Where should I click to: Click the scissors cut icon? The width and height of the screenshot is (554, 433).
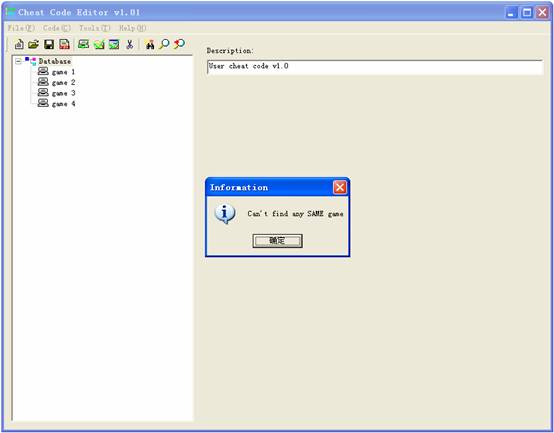(130, 45)
